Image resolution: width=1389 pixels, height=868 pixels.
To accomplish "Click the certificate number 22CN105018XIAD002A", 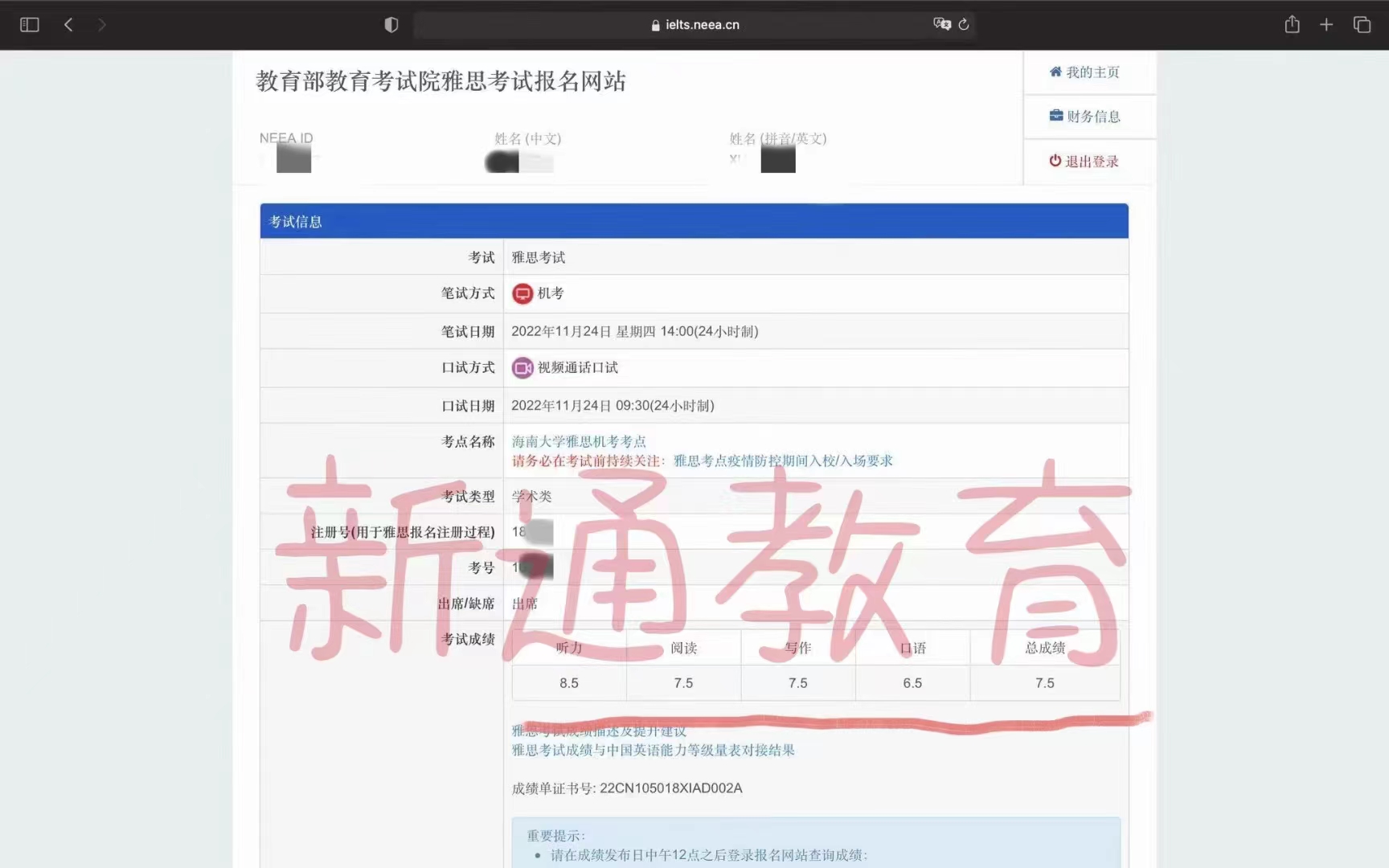I will tap(671, 788).
